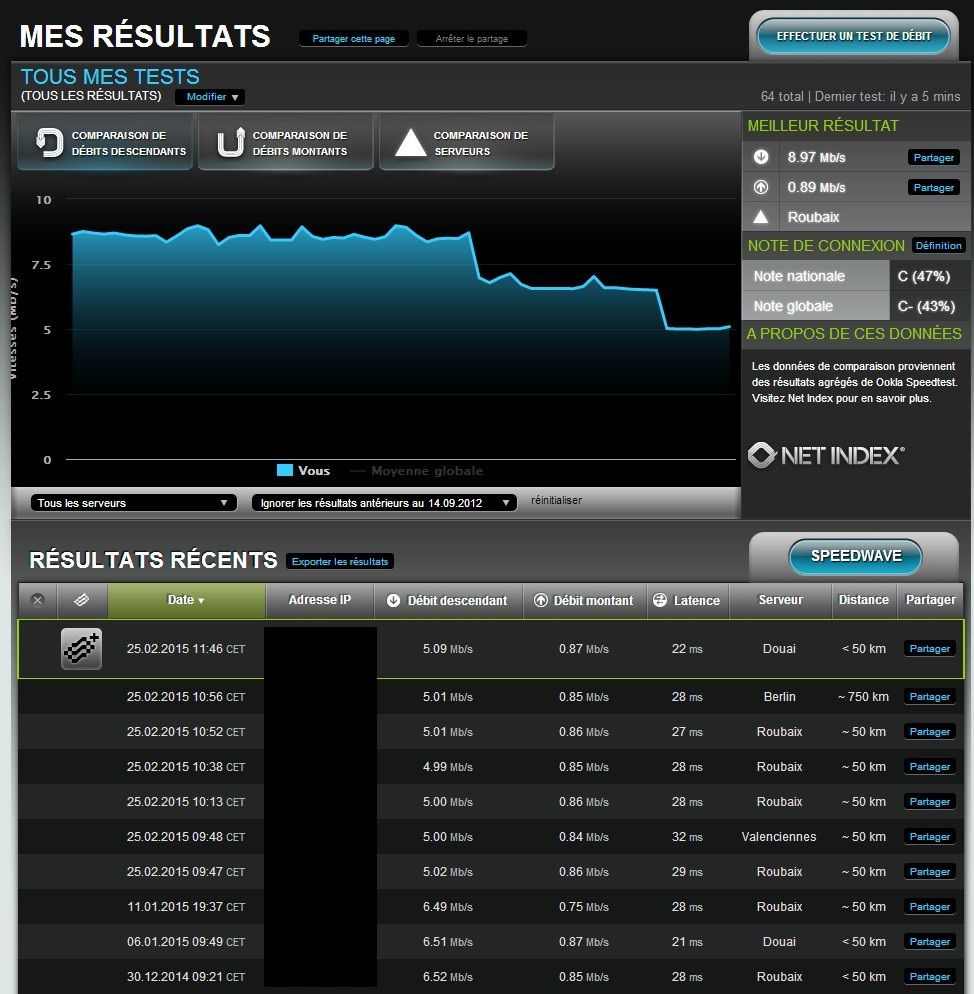
Task: Switch to the Comparaison de serveurs tab
Action: [x=467, y=142]
